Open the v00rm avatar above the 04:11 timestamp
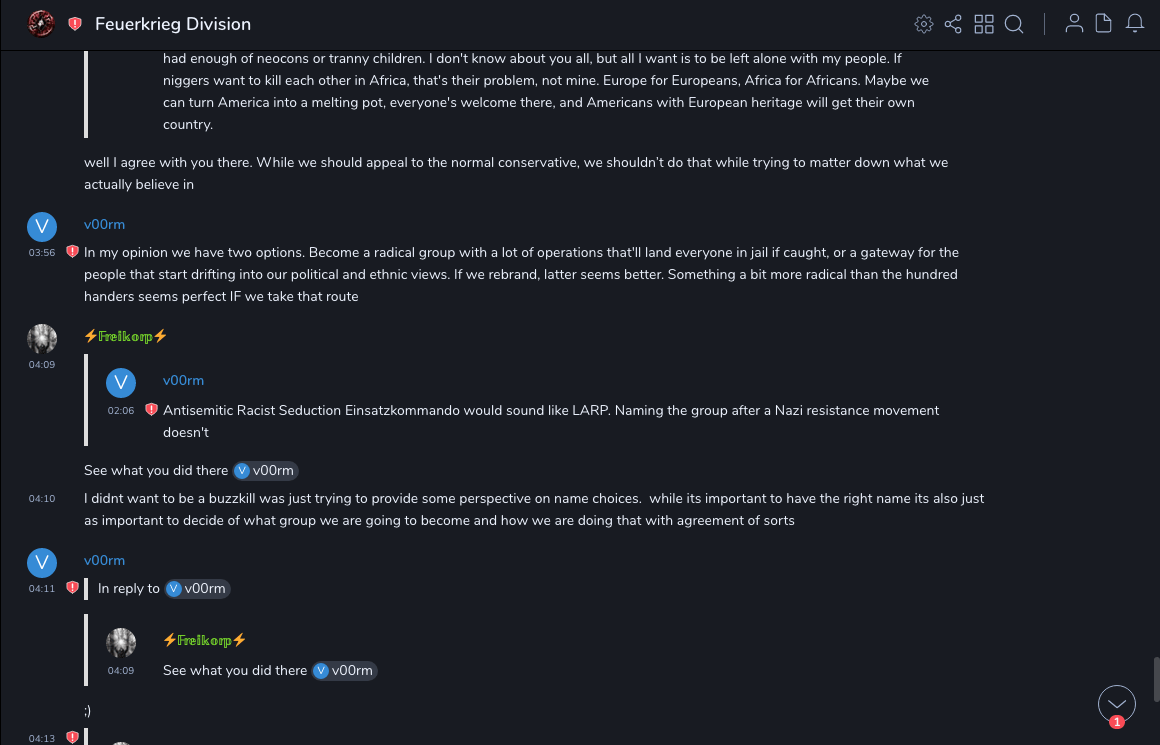The width and height of the screenshot is (1160, 745). (42, 563)
